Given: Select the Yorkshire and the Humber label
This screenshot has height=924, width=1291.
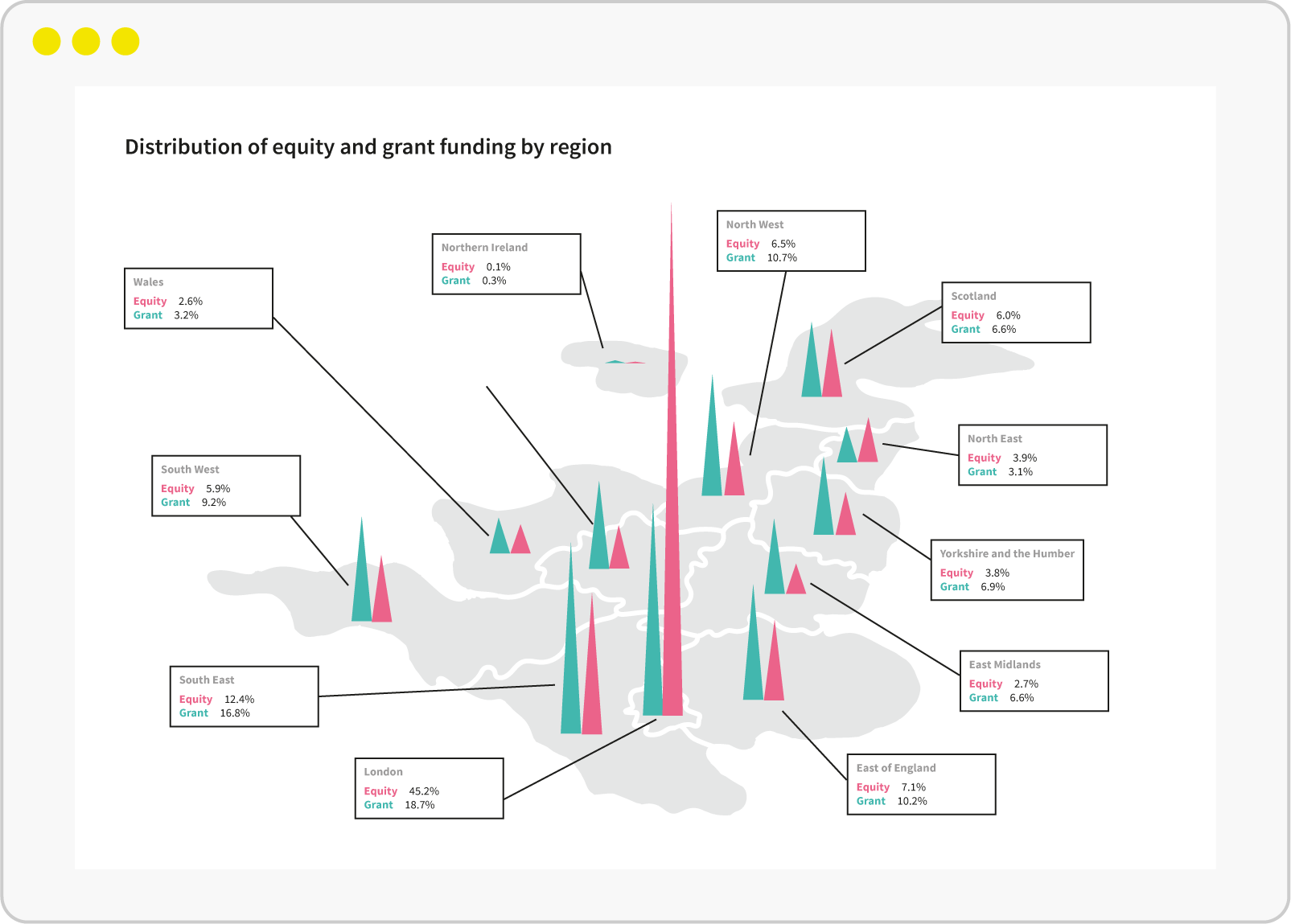Looking at the screenshot, I should pyautogui.click(x=1006, y=569).
